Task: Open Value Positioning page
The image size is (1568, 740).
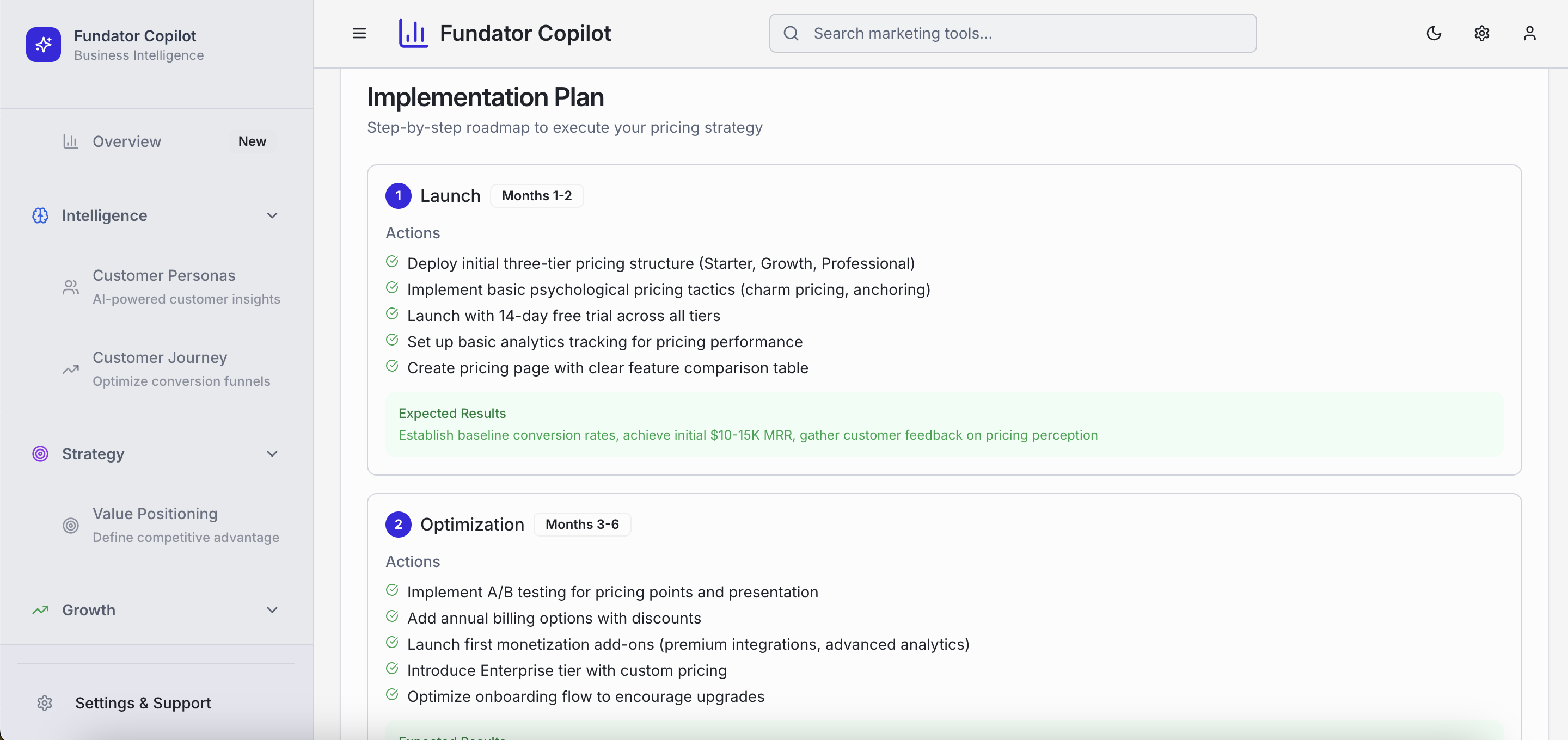Action: click(x=171, y=525)
